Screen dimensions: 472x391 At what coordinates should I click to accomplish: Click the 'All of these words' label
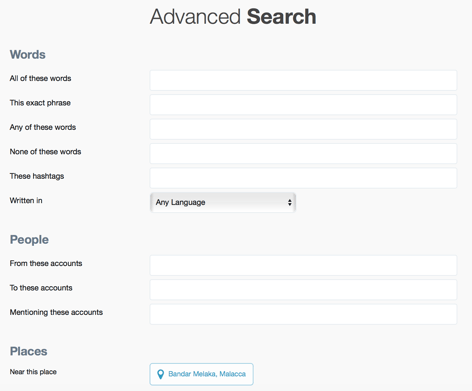pos(40,78)
